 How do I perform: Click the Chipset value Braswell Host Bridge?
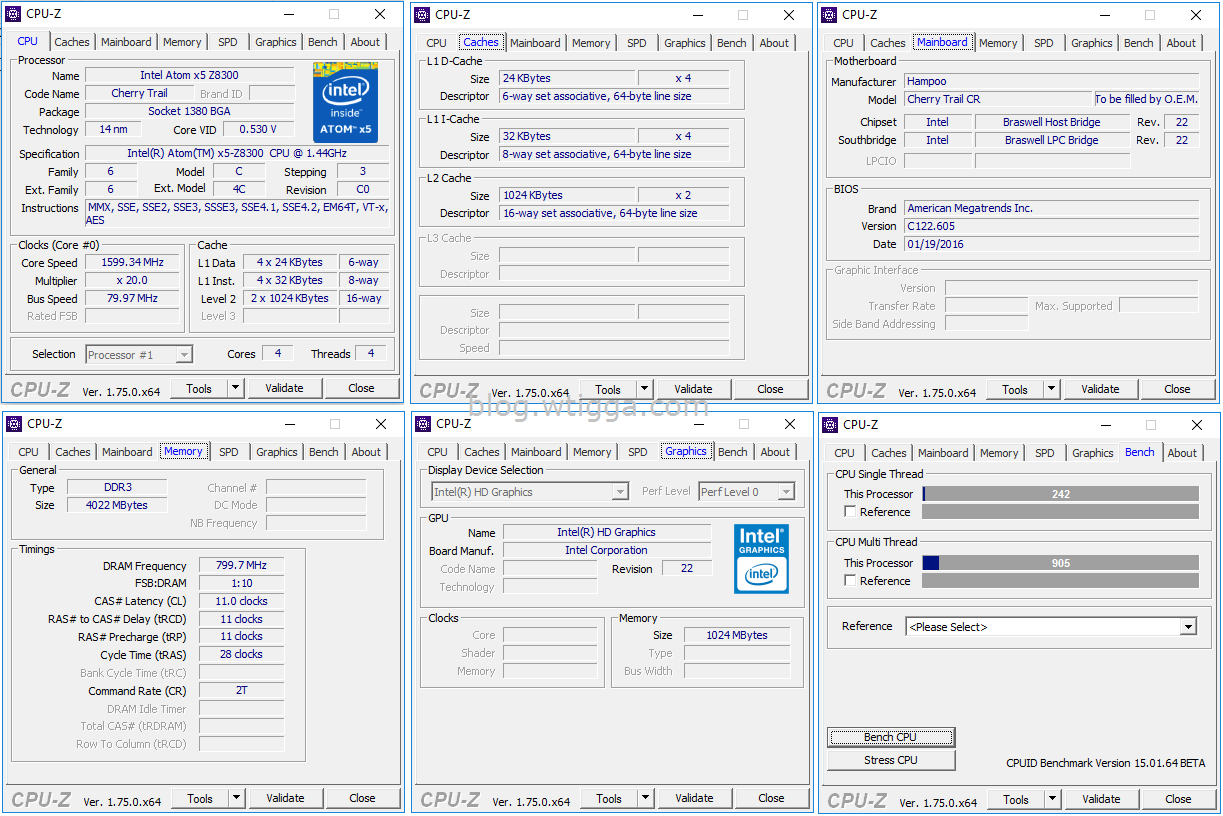point(1052,122)
